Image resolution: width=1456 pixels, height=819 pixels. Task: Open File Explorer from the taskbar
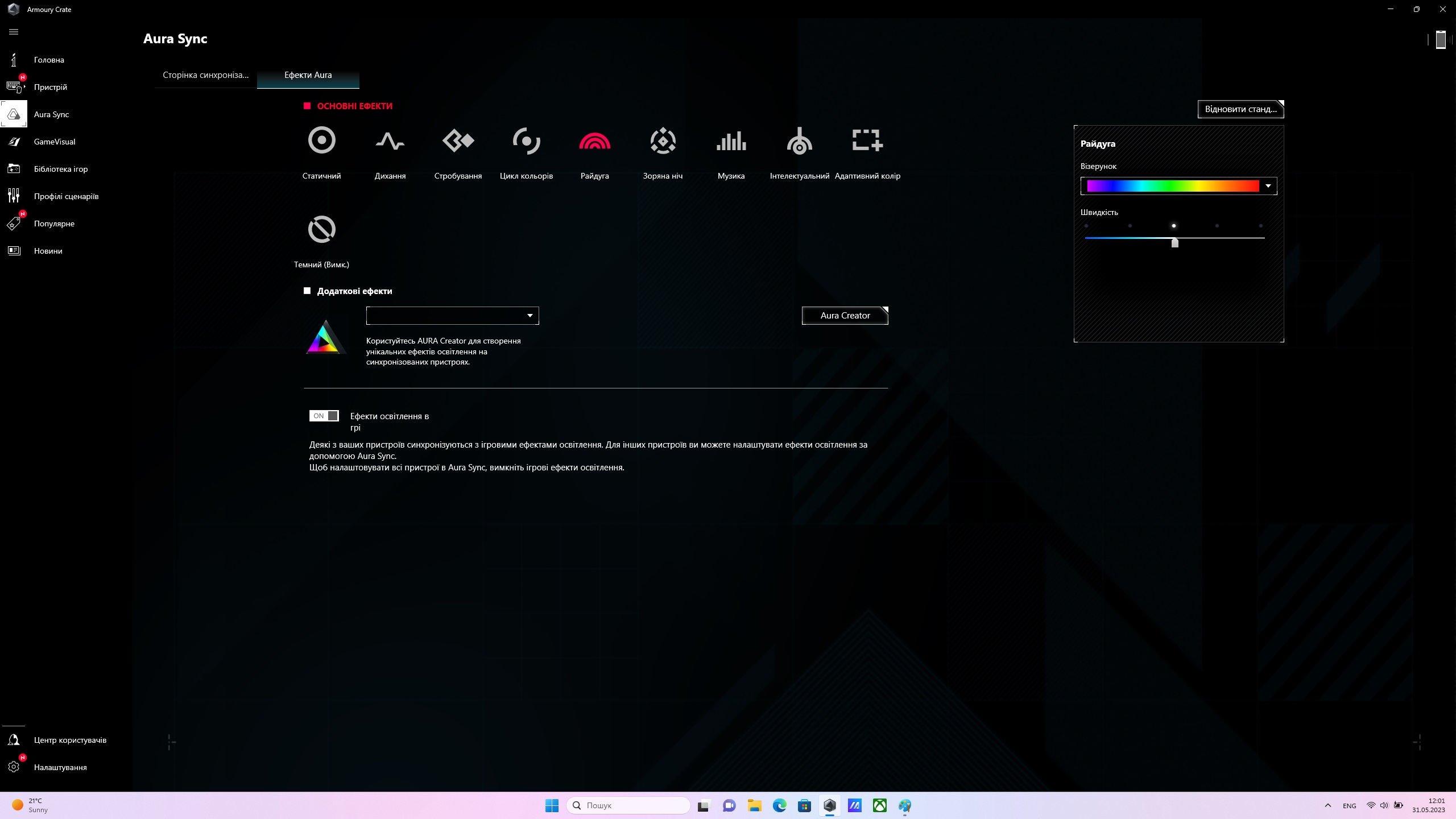754,805
